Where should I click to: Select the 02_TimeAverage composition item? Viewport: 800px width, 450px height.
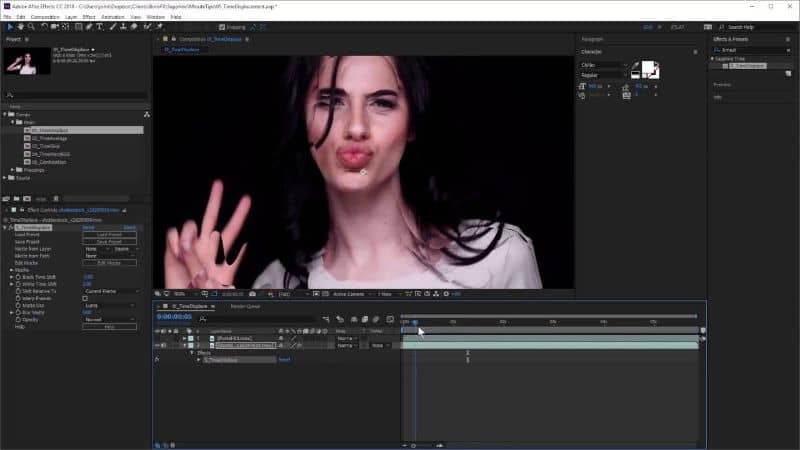(x=49, y=138)
